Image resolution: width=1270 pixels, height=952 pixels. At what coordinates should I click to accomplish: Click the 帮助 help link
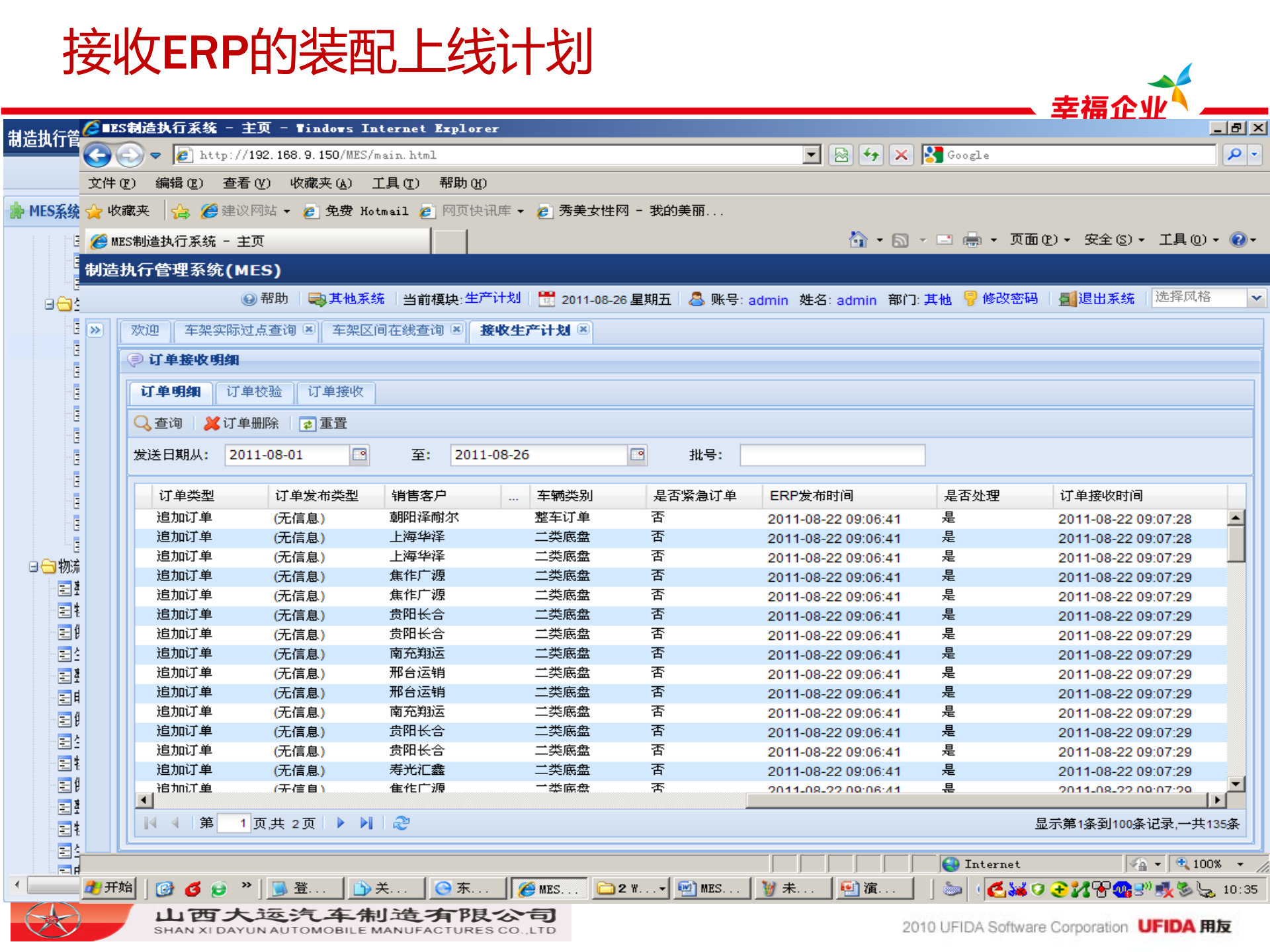point(271,298)
